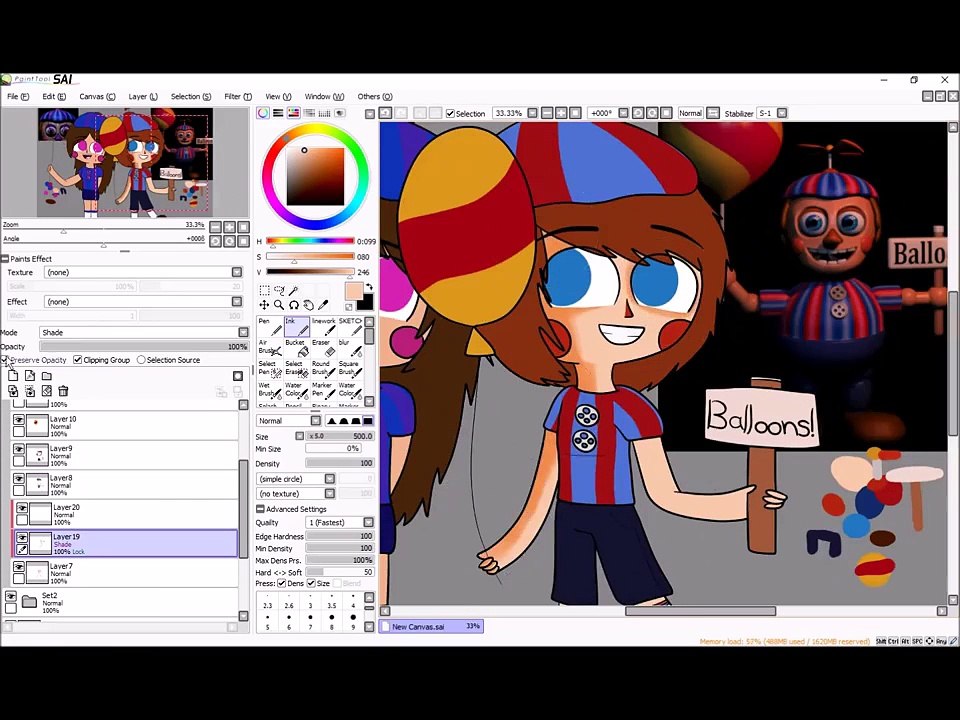Screen dimensions: 960x720
Task: Select the canvas rotate tool
Action: (293, 305)
